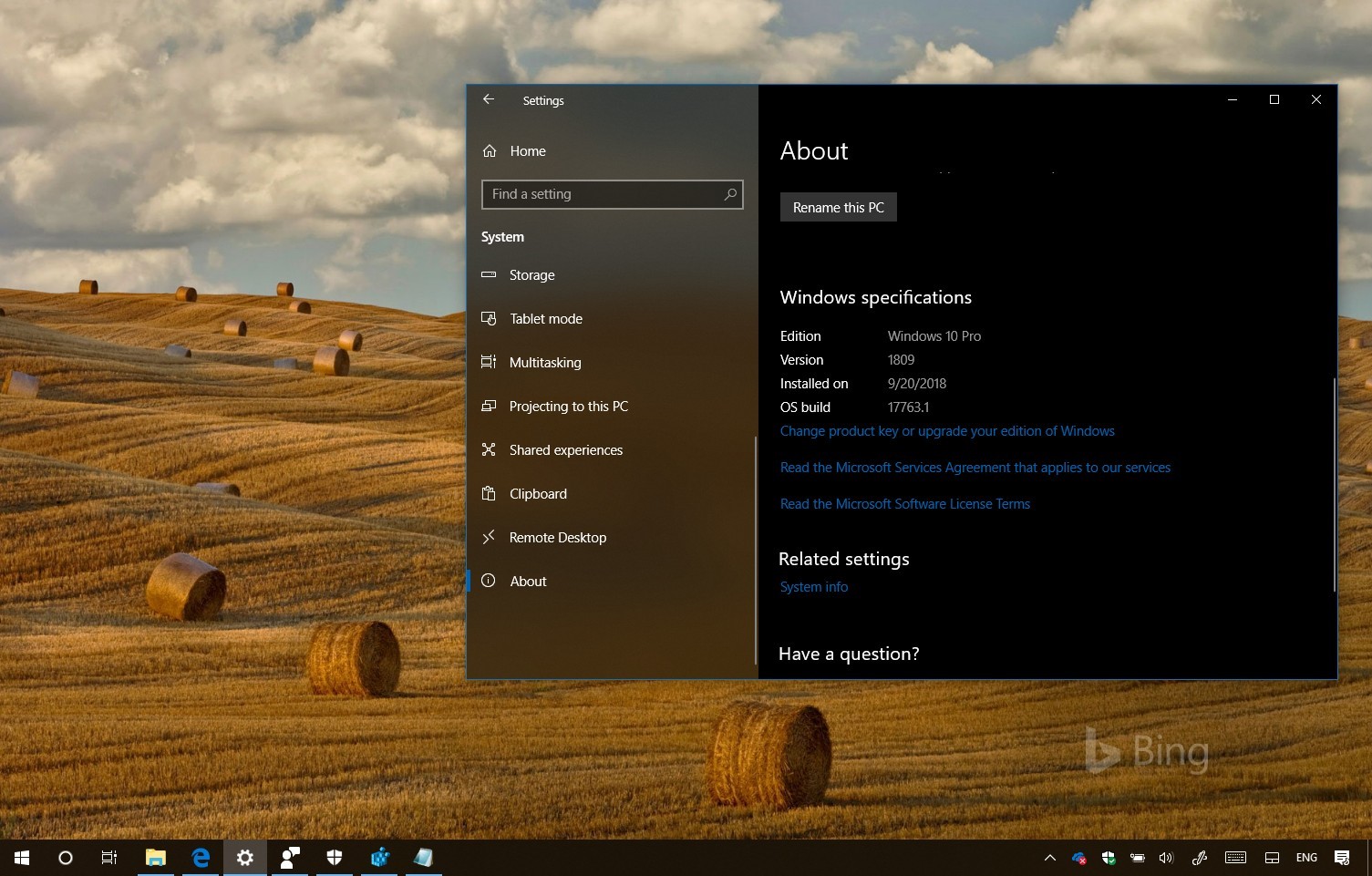This screenshot has height=876, width=1372.
Task: Click Change product key or upgrade edition link
Action: tap(947, 430)
